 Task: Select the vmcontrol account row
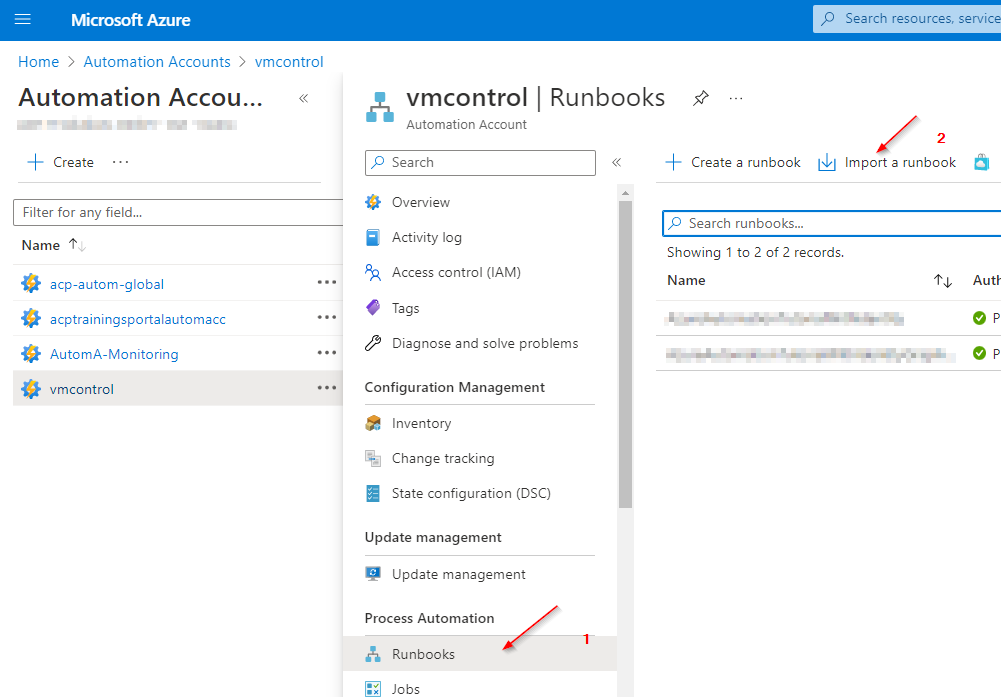pos(177,389)
